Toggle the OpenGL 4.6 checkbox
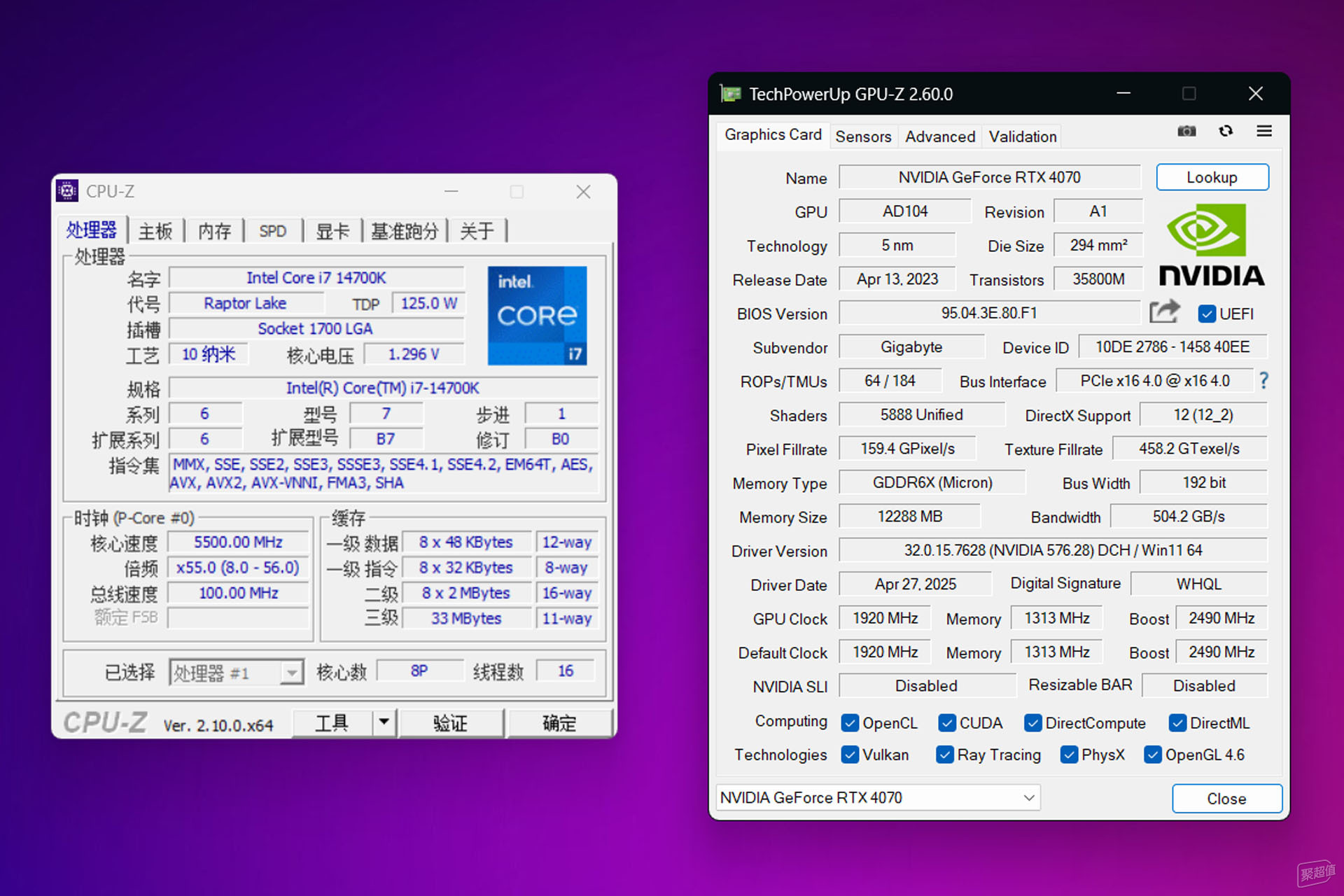The width and height of the screenshot is (1344, 896). 1153,755
